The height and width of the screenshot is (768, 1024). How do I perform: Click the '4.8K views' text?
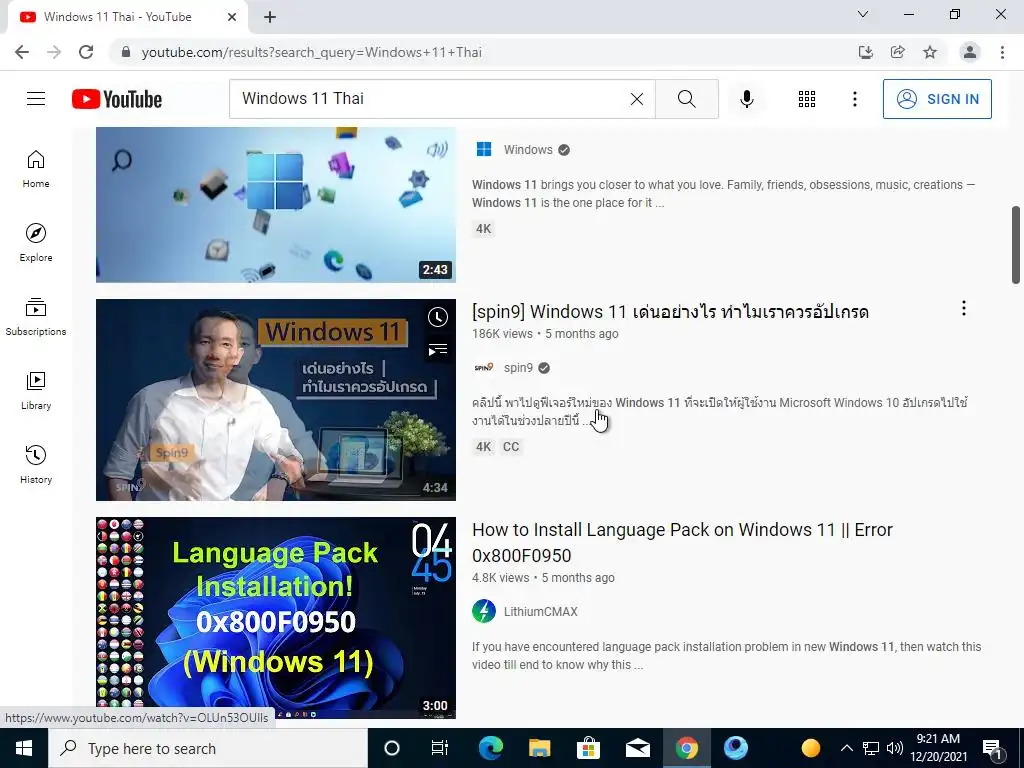click(x=500, y=578)
